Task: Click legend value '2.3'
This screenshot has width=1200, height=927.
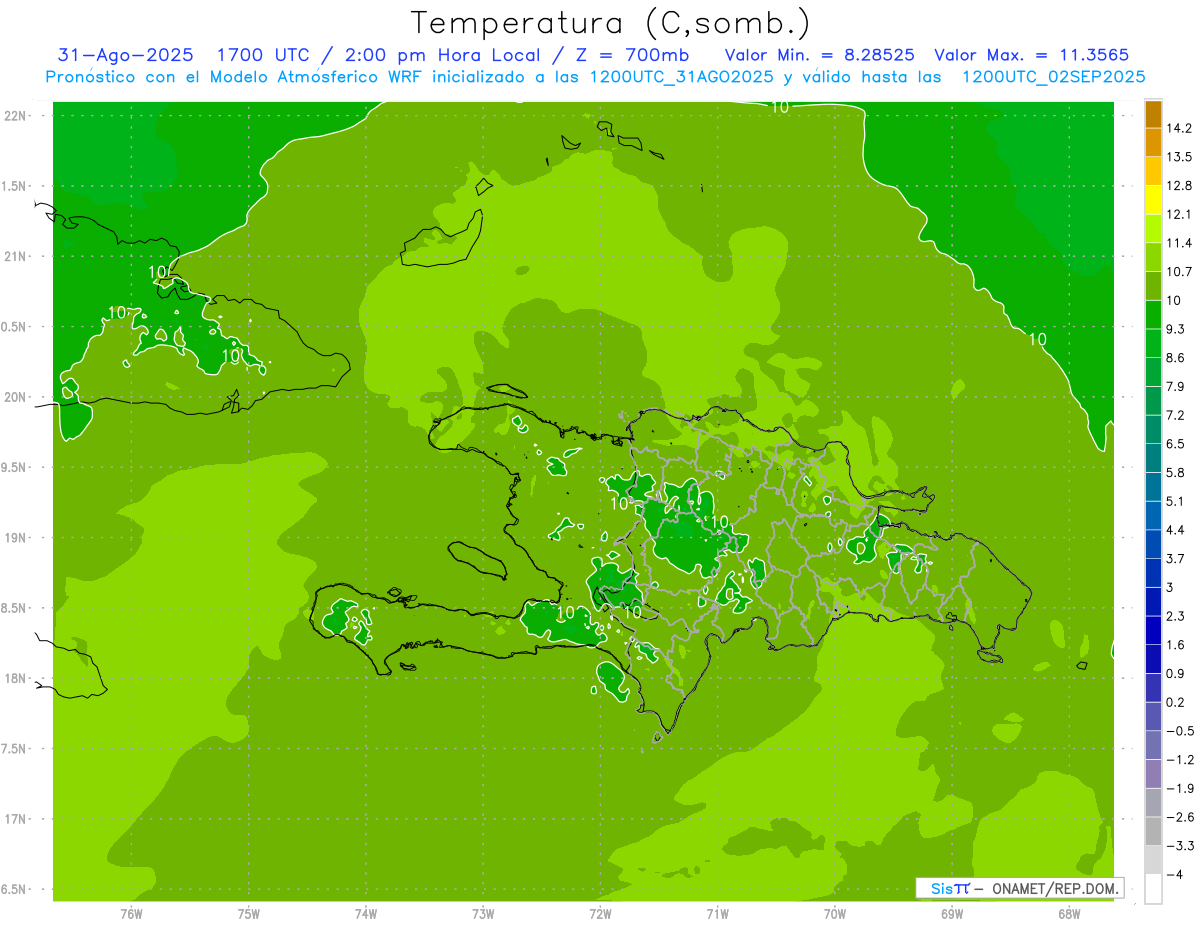Action: click(1175, 617)
